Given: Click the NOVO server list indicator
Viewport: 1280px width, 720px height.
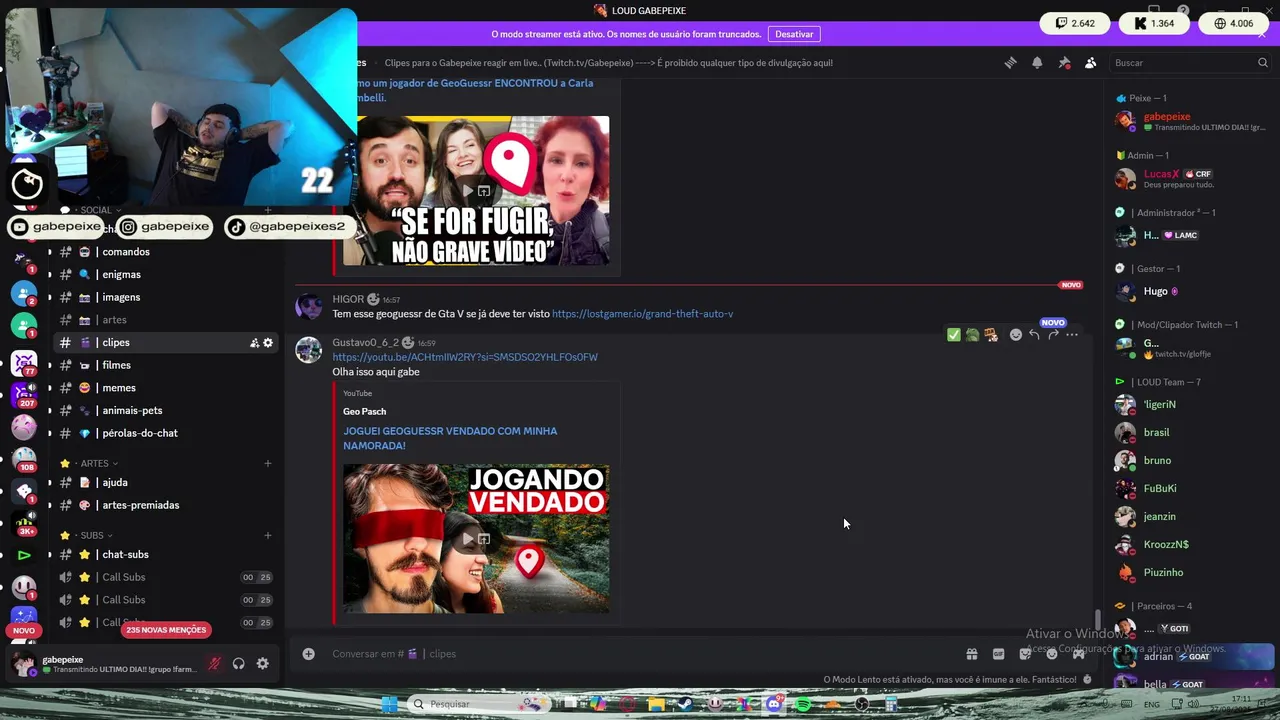Looking at the screenshot, I should coord(24,631).
